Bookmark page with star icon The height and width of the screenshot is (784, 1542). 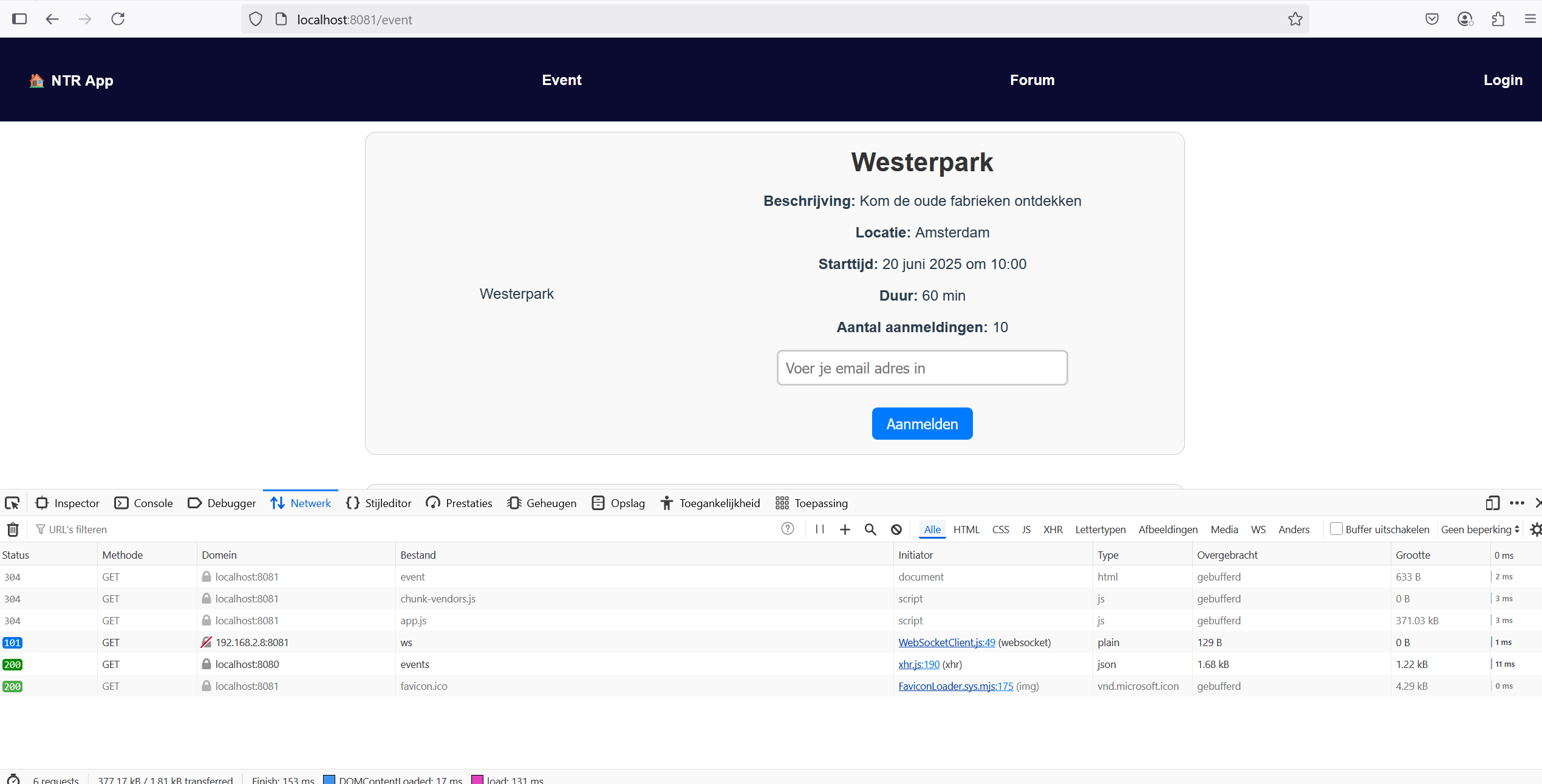click(x=1295, y=19)
